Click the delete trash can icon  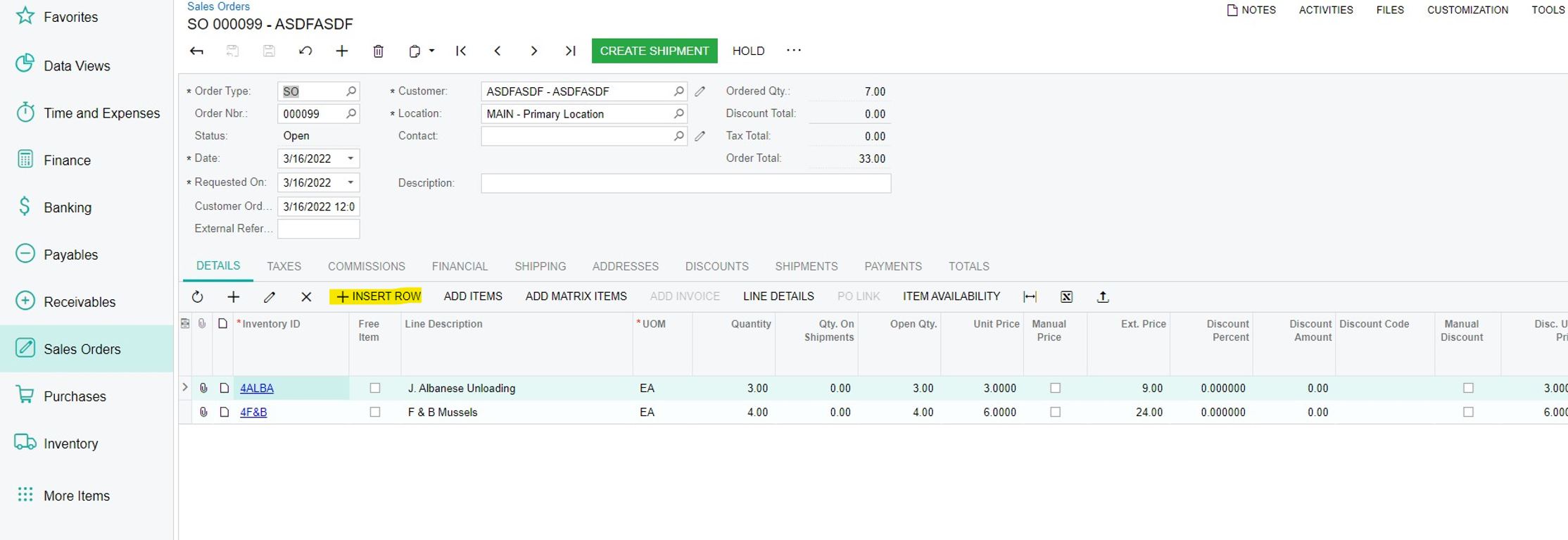coord(379,51)
